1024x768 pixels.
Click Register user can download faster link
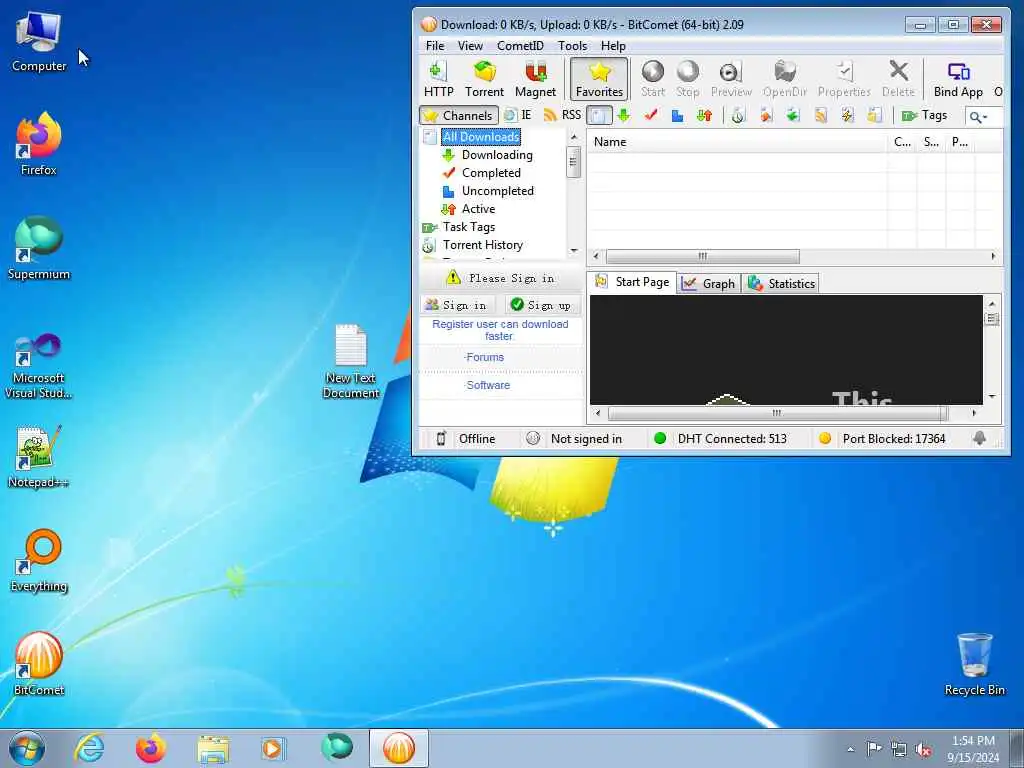pos(500,330)
